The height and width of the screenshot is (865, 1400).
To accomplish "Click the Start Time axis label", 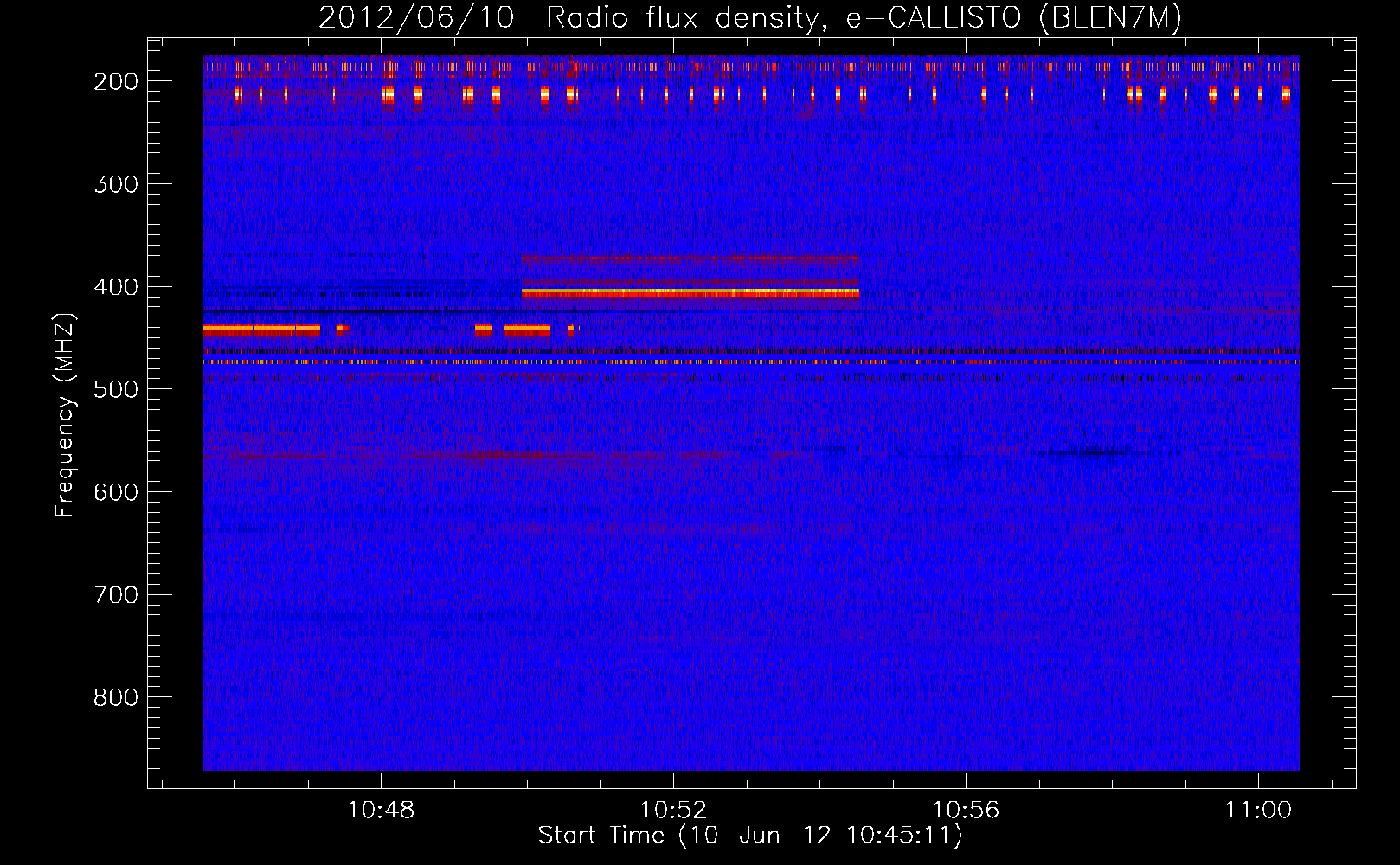I will (x=750, y=836).
